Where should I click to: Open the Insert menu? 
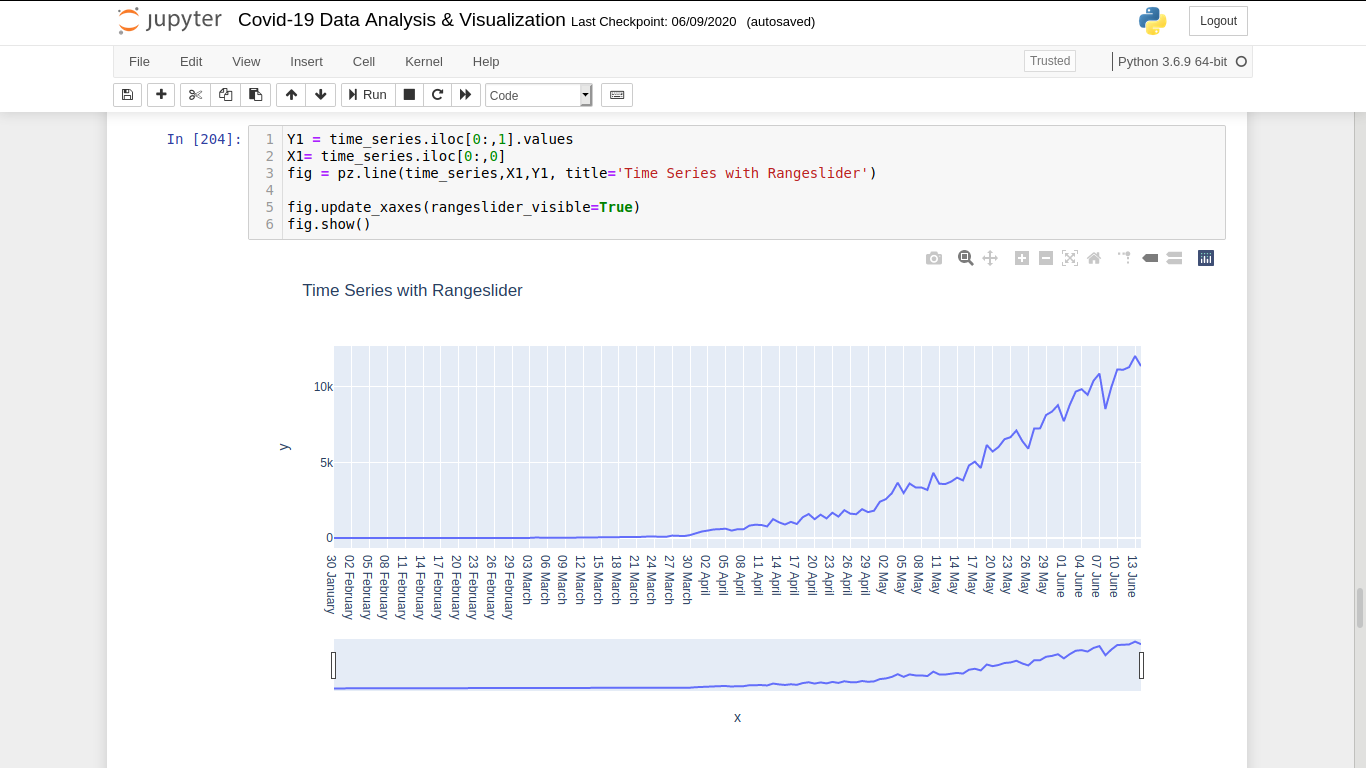(x=306, y=61)
